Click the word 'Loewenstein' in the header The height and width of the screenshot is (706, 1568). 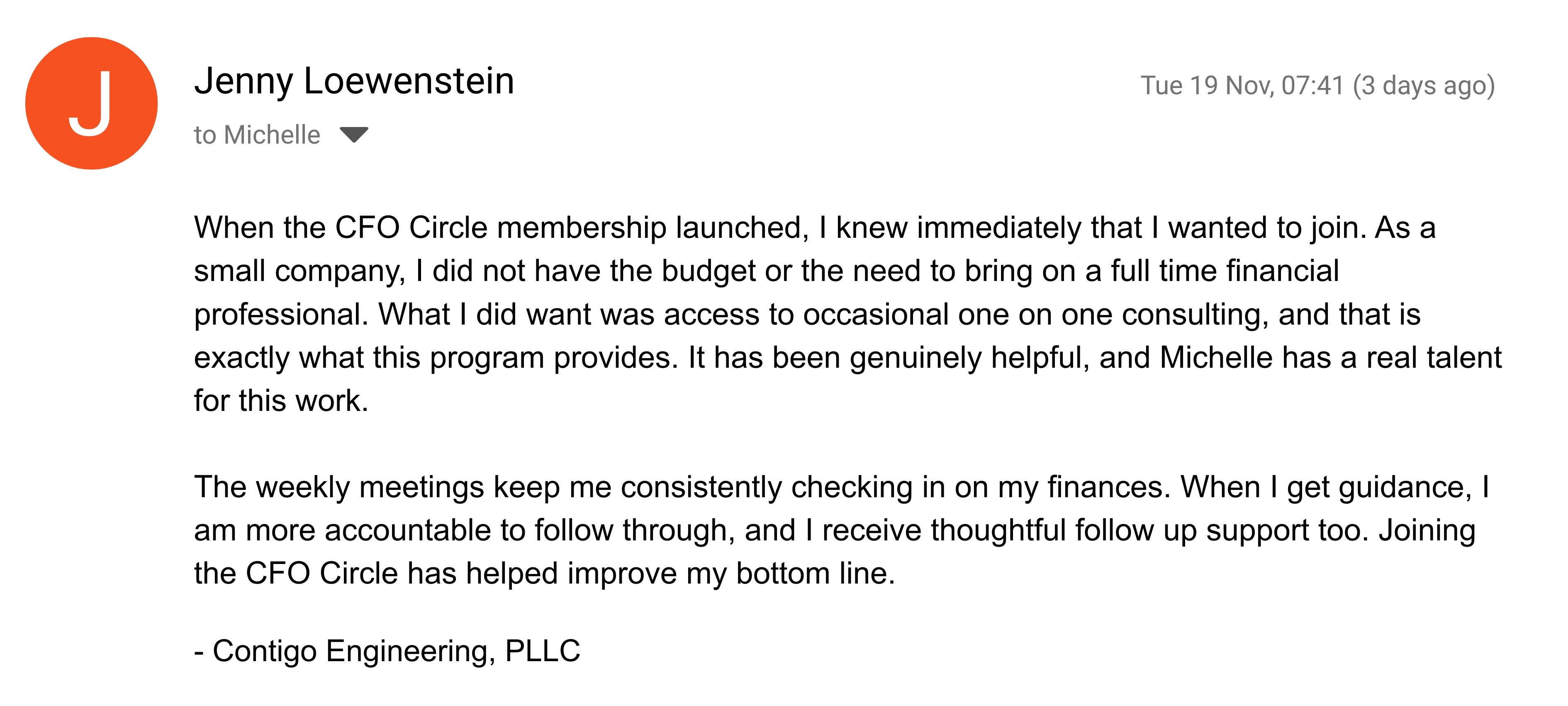(x=409, y=81)
